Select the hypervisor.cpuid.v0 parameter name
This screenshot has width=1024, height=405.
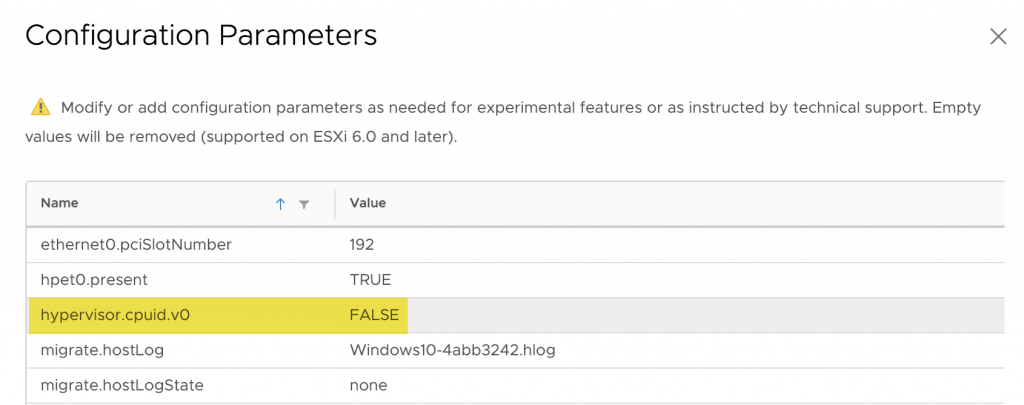coord(115,315)
